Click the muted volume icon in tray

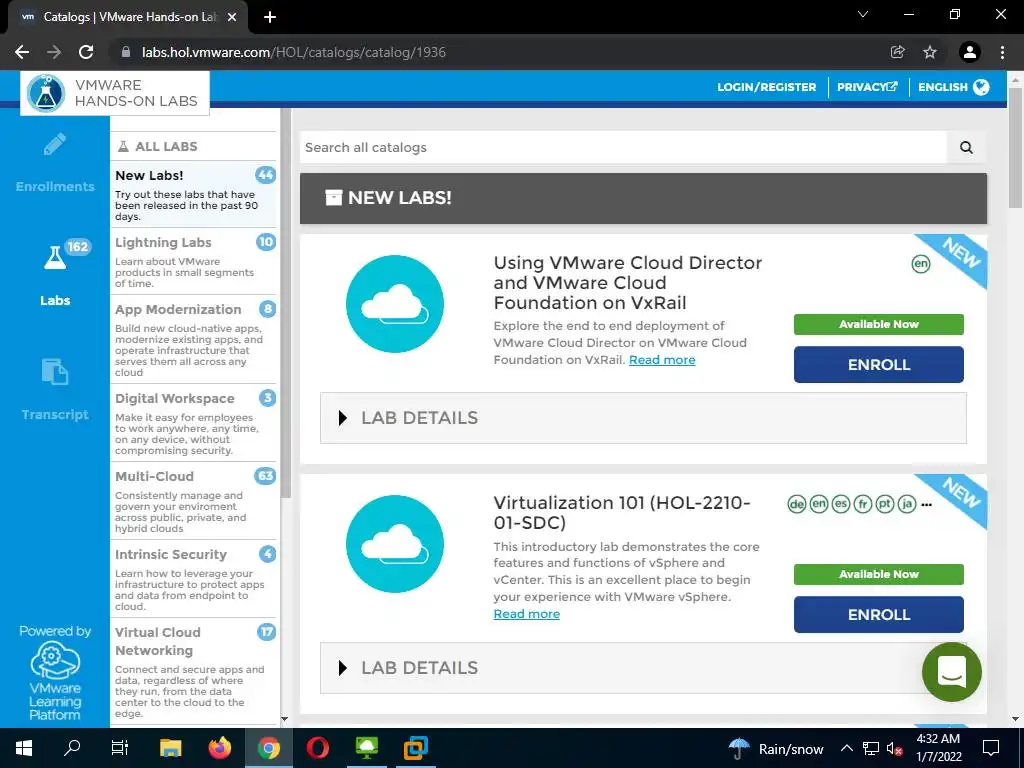(x=894, y=749)
